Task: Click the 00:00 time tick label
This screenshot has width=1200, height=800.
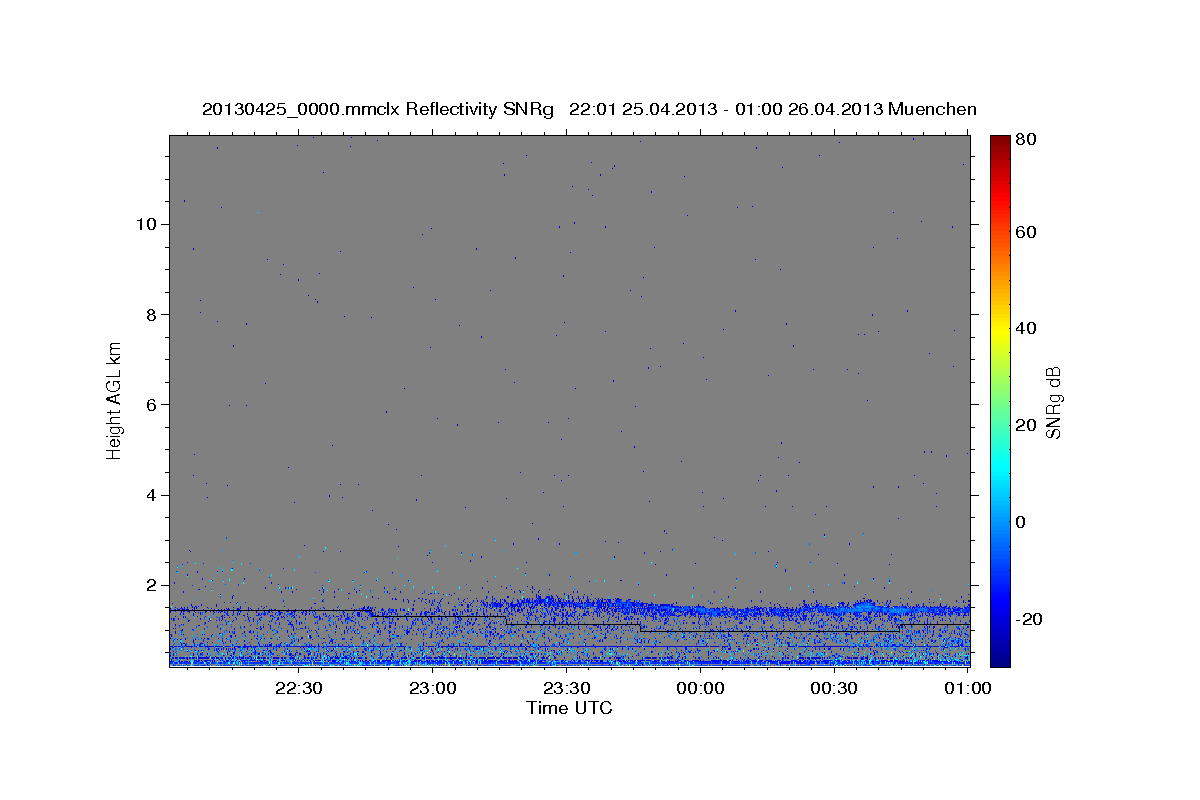Action: pyautogui.click(x=700, y=688)
